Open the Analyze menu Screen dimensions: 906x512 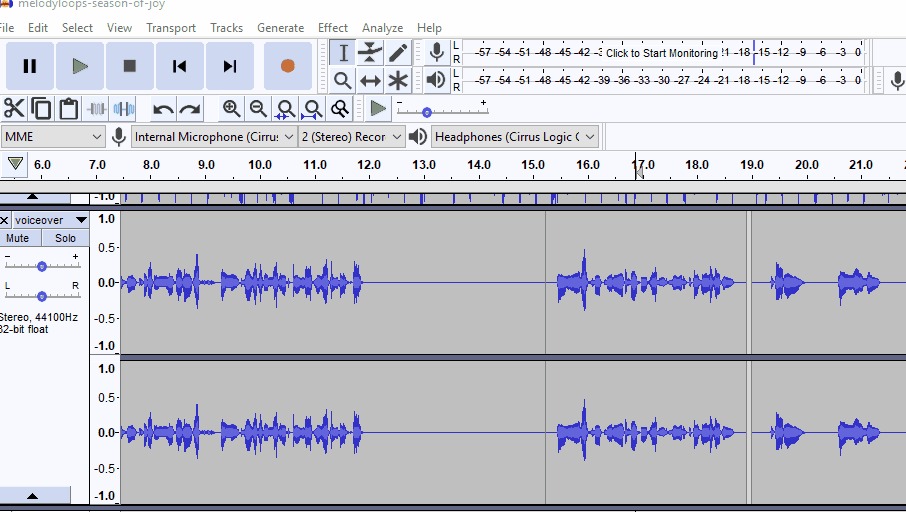383,28
